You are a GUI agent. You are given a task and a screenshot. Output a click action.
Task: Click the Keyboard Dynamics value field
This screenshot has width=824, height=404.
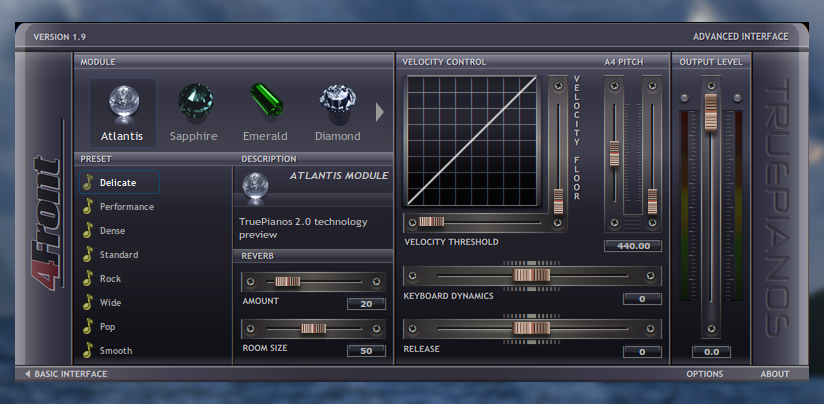pos(642,299)
